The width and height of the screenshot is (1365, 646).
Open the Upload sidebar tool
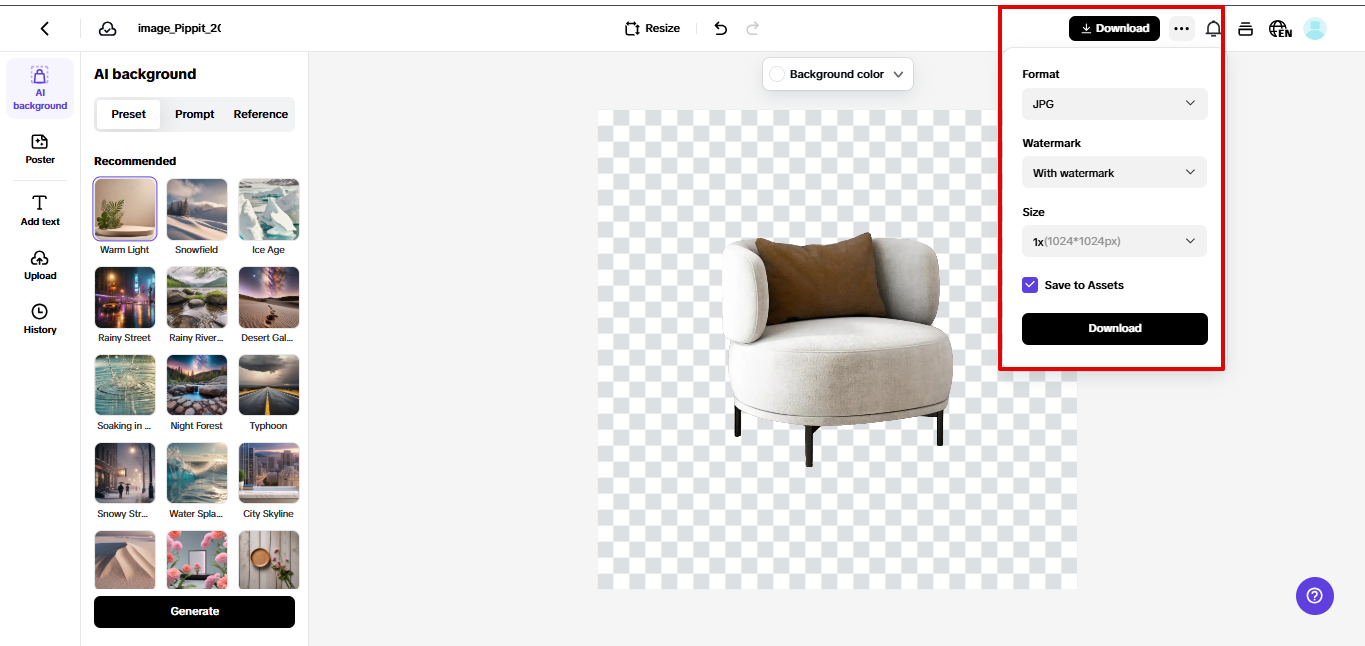pyautogui.click(x=40, y=265)
